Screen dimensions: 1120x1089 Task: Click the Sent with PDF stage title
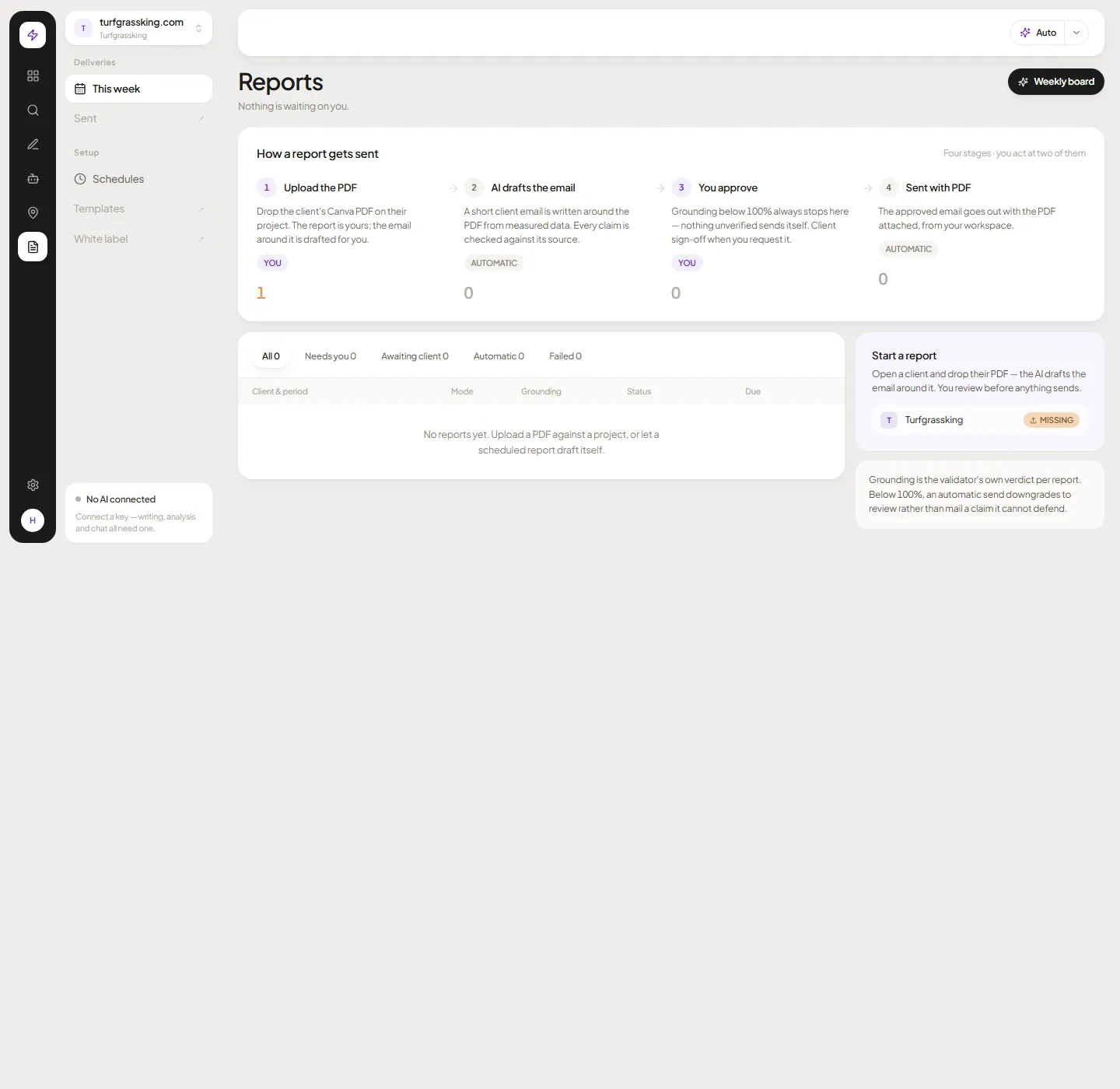pyautogui.click(x=938, y=187)
